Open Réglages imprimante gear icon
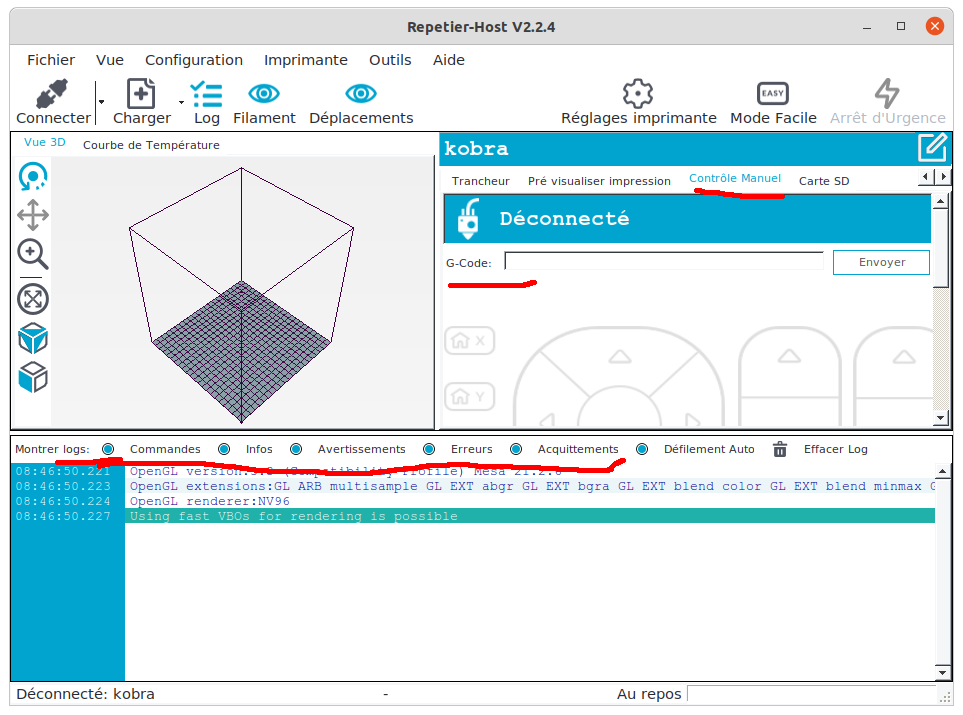The image size is (963, 715). [x=638, y=94]
